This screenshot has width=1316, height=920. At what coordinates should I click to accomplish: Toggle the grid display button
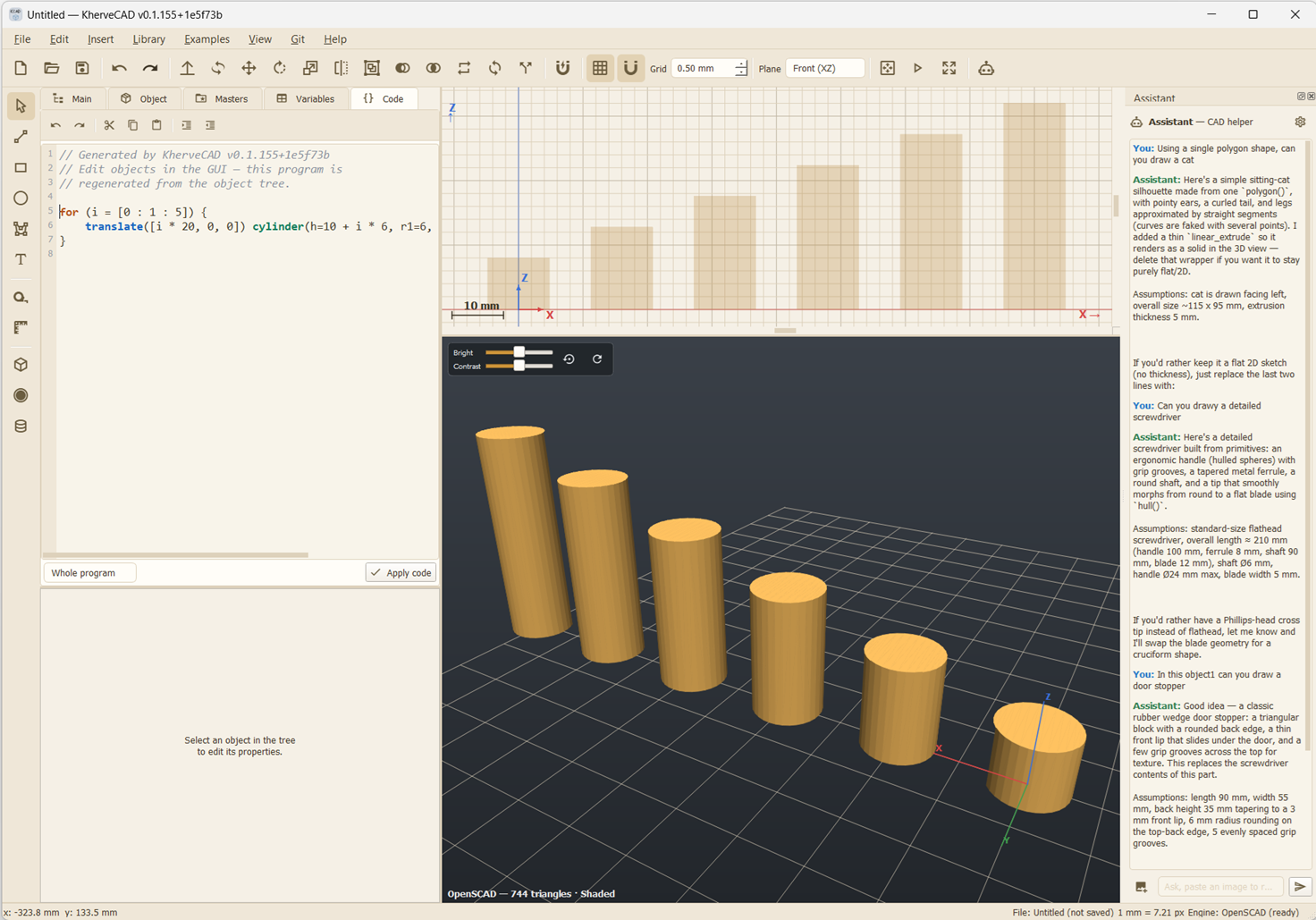[x=600, y=69]
